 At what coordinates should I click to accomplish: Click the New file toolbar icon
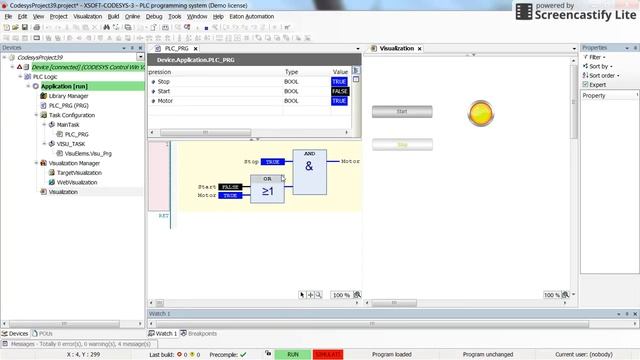pos(7,27)
